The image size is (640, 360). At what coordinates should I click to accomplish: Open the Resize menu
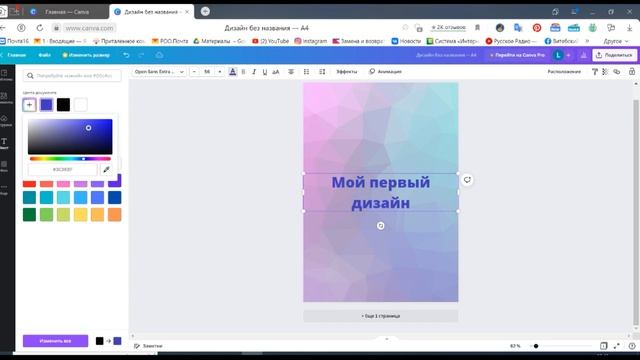(x=86, y=55)
